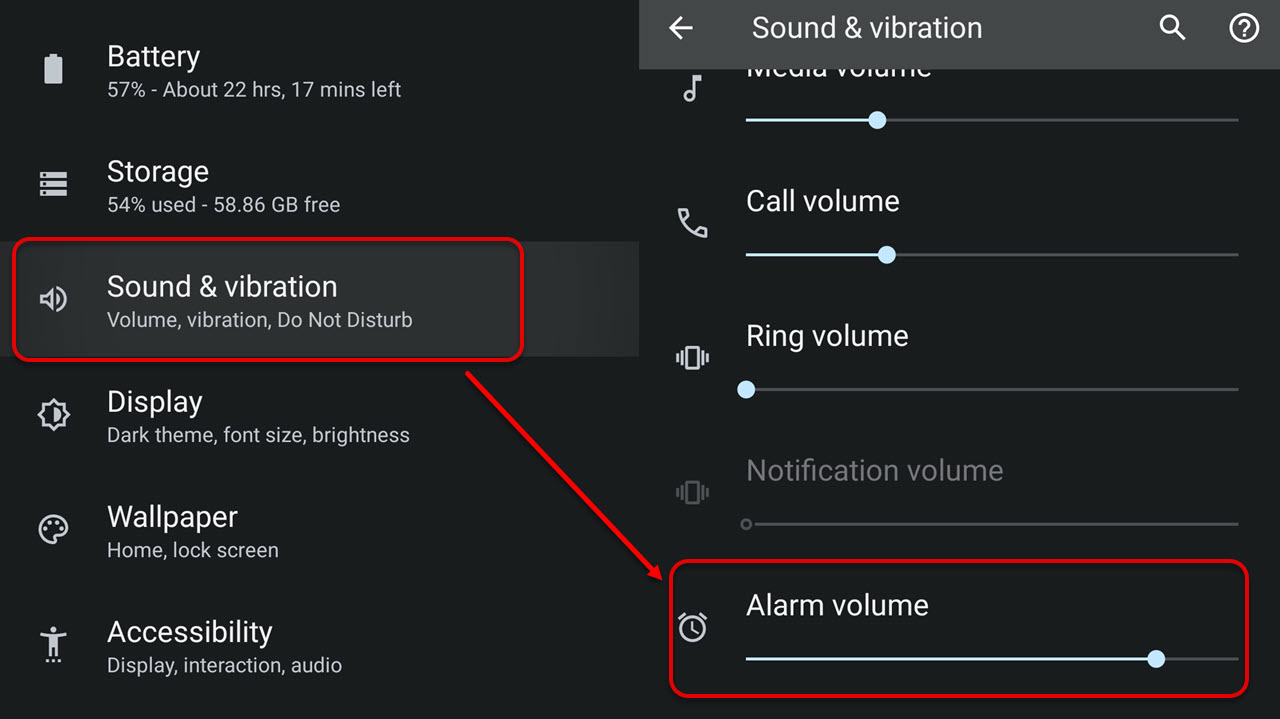1280x719 pixels.
Task: Open the help and feedback icon
Action: tap(1244, 28)
